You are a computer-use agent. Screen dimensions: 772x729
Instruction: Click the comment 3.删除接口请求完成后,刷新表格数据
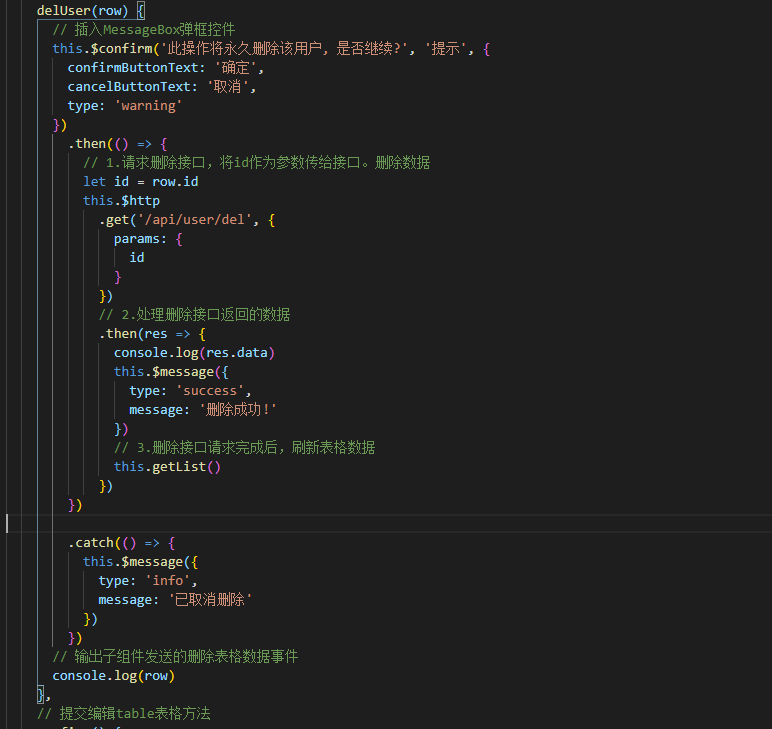(x=245, y=447)
